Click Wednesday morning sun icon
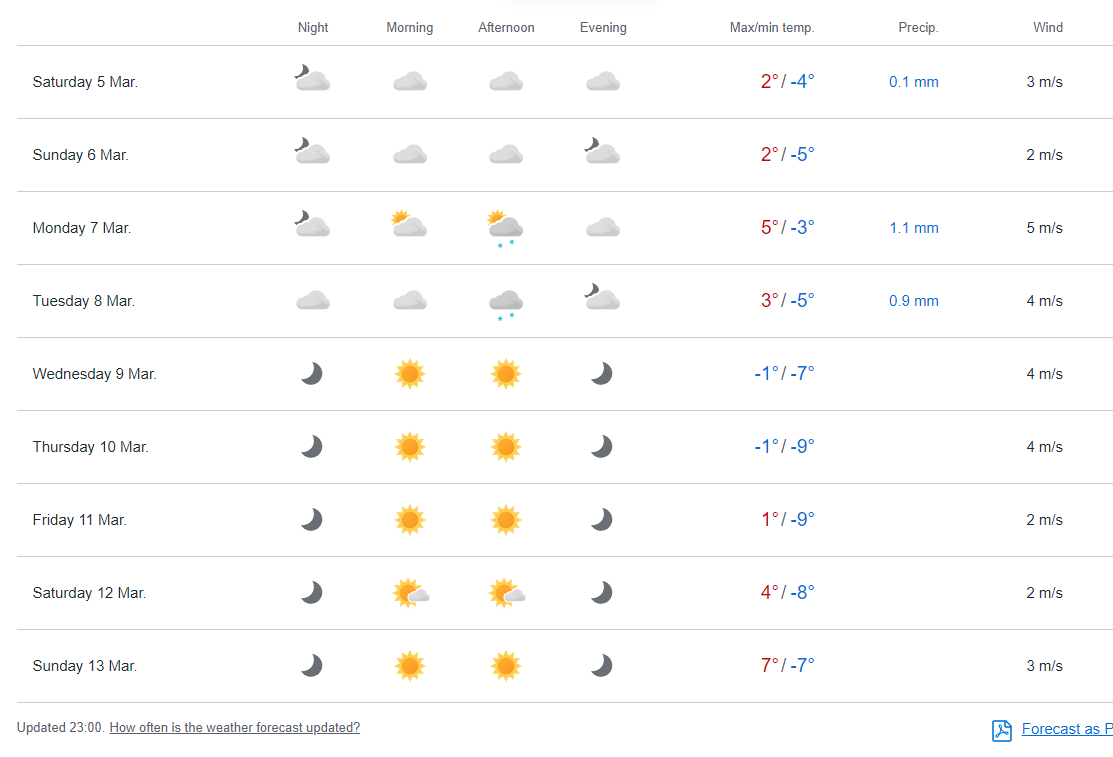 click(410, 374)
